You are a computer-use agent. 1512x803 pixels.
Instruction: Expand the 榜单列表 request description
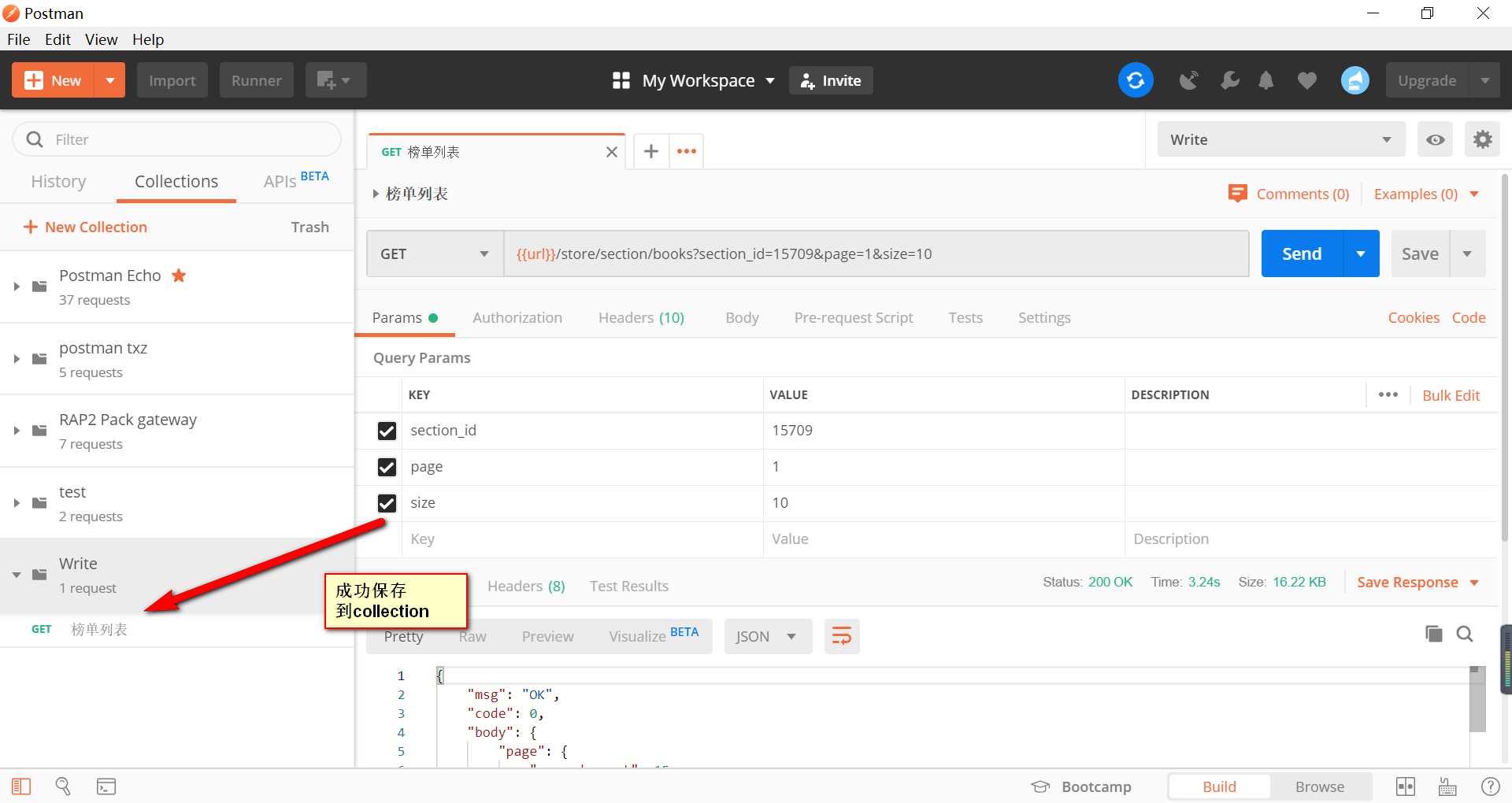[x=376, y=194]
